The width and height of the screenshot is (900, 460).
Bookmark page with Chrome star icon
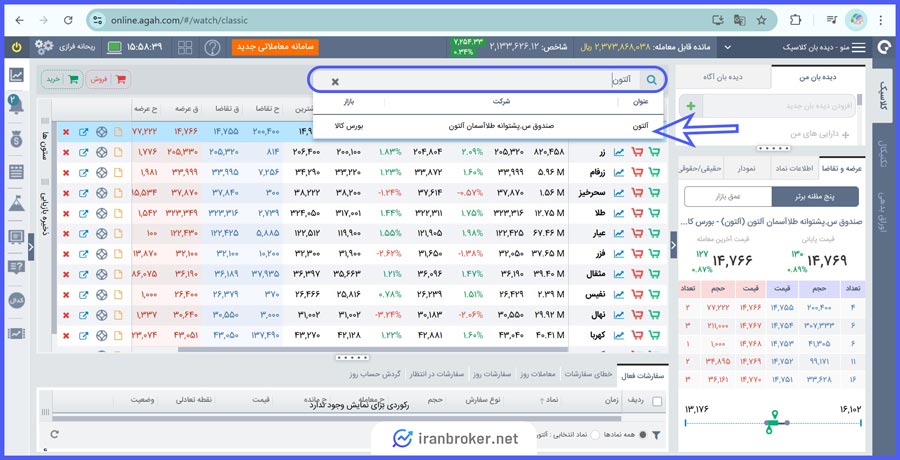coord(761,20)
